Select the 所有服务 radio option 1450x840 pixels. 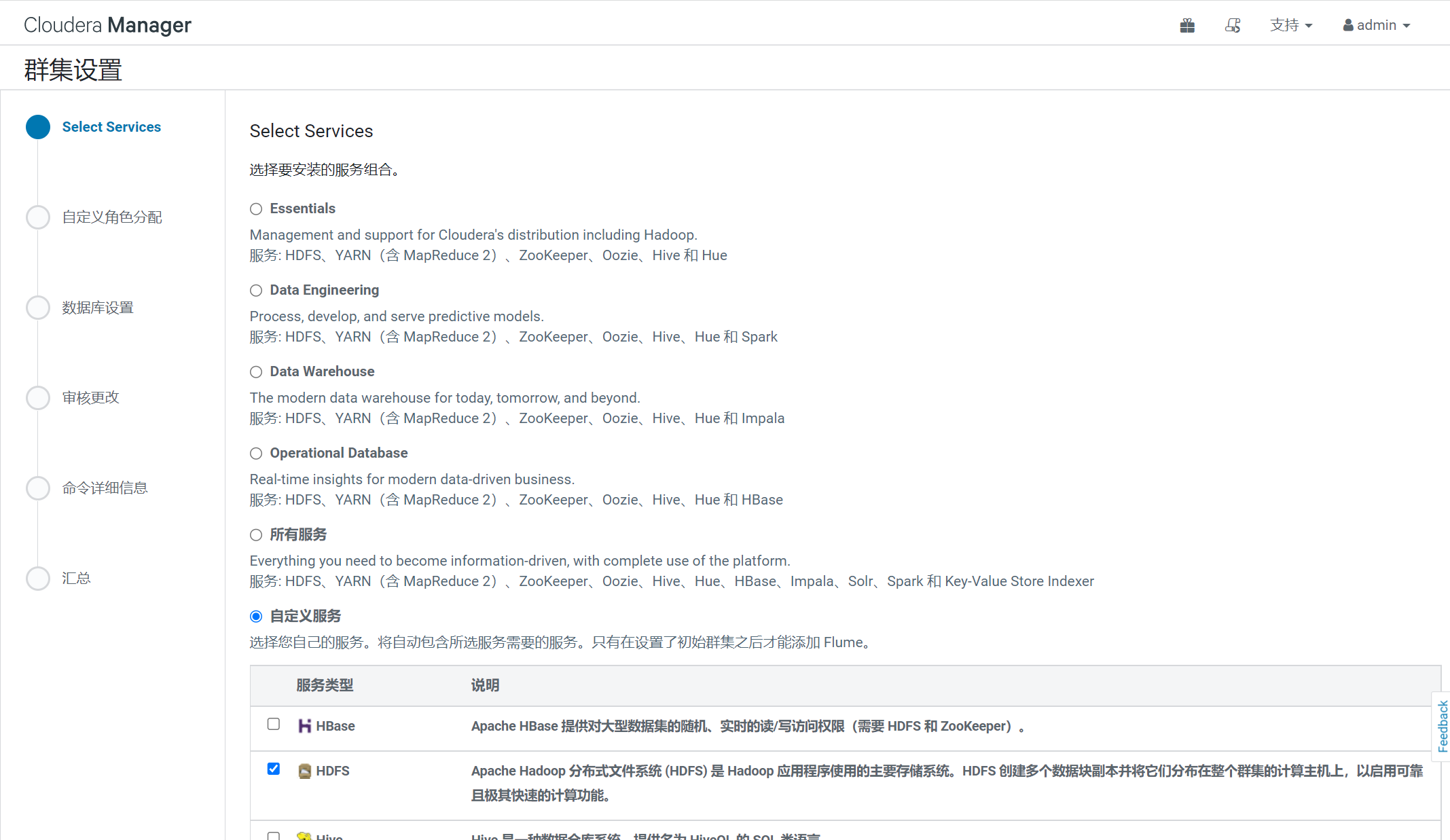click(256, 535)
